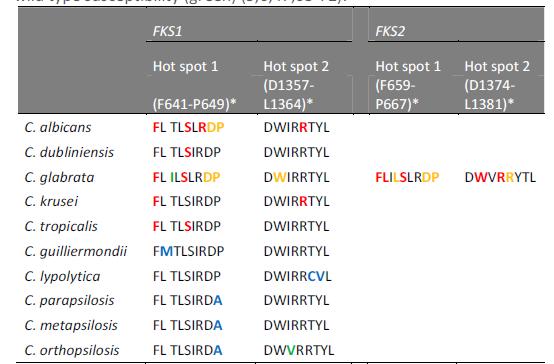Viewport: 554px width, 364px height.
Task: Click the C. guilliermondii species name
Action: (76, 252)
